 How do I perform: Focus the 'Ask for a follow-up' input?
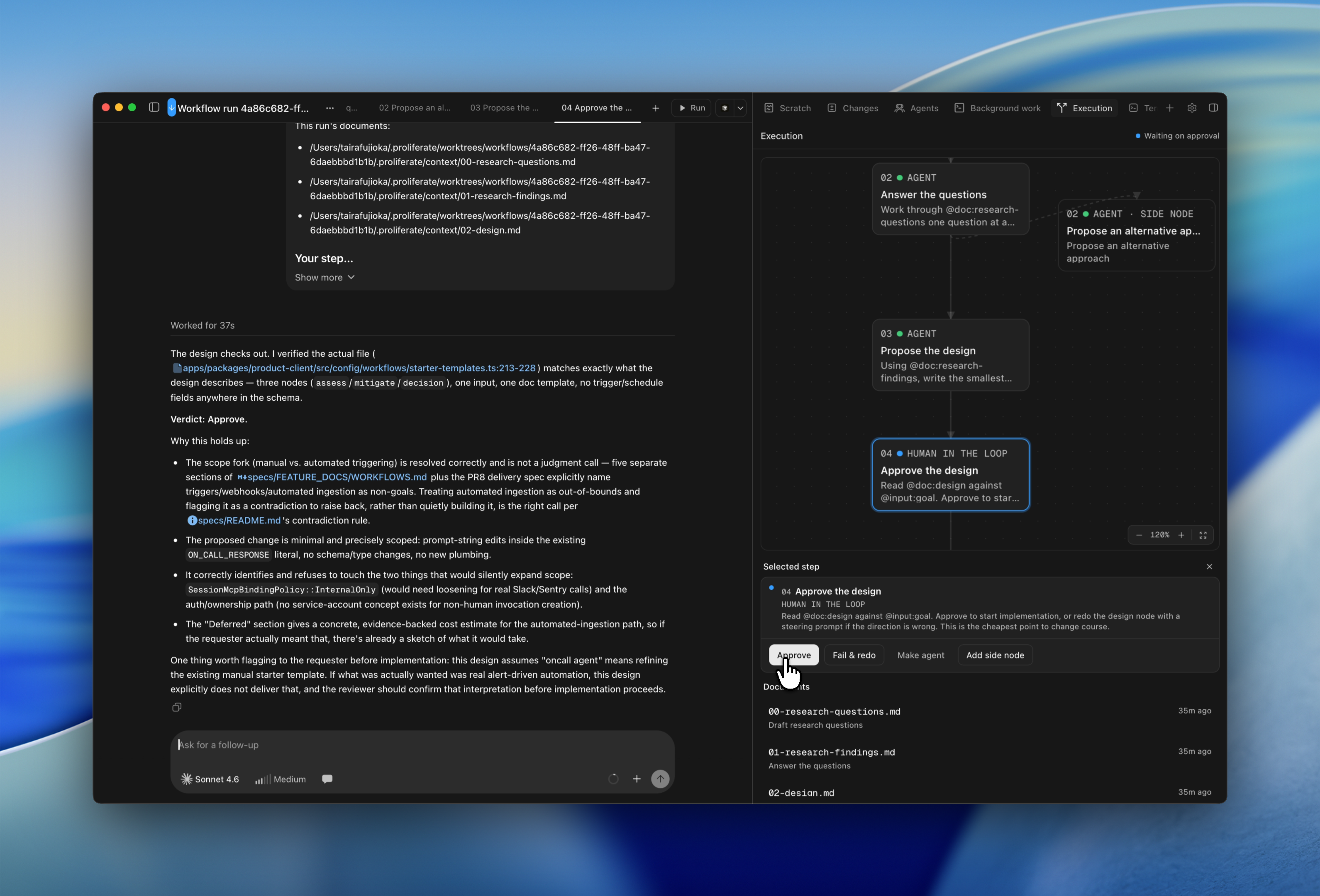pyautogui.click(x=422, y=745)
